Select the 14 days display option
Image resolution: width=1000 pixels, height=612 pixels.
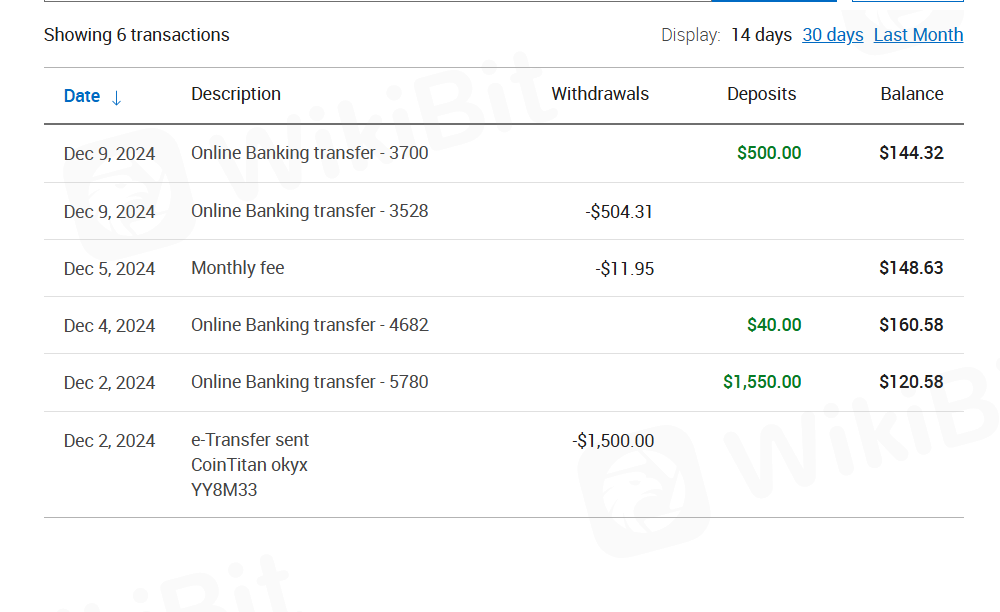[761, 35]
